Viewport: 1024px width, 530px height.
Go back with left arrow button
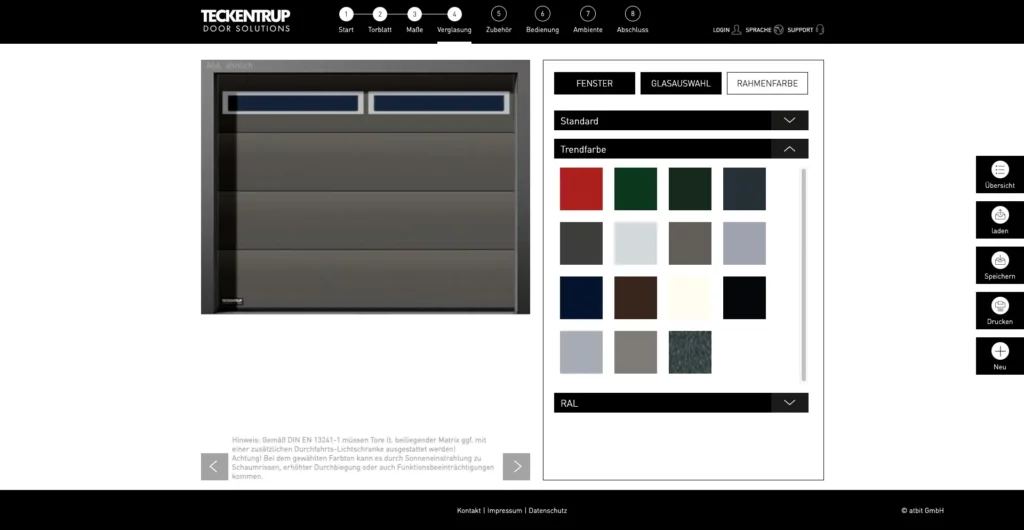[x=214, y=466]
